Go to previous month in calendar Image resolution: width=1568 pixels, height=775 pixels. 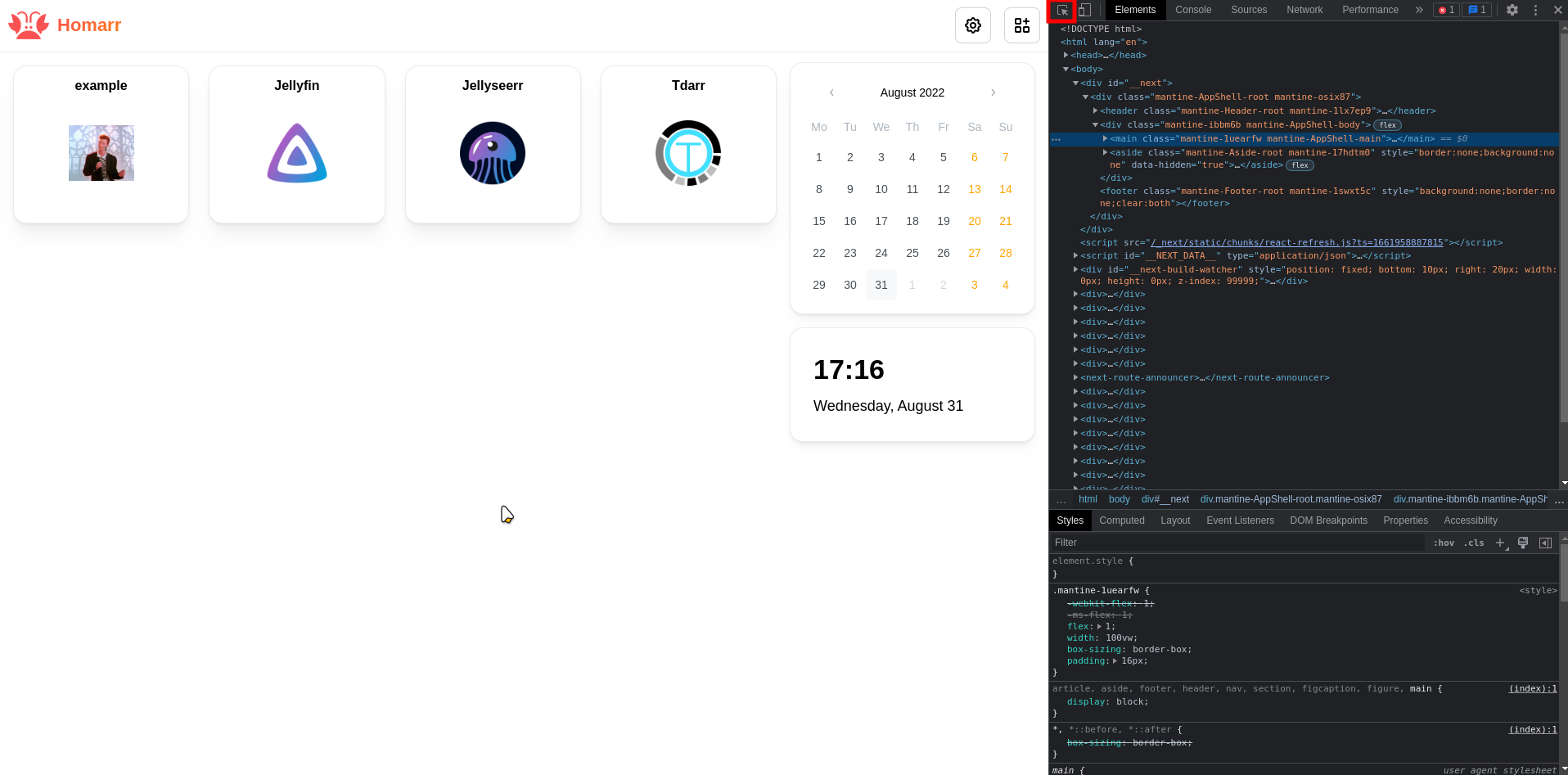pos(831,92)
